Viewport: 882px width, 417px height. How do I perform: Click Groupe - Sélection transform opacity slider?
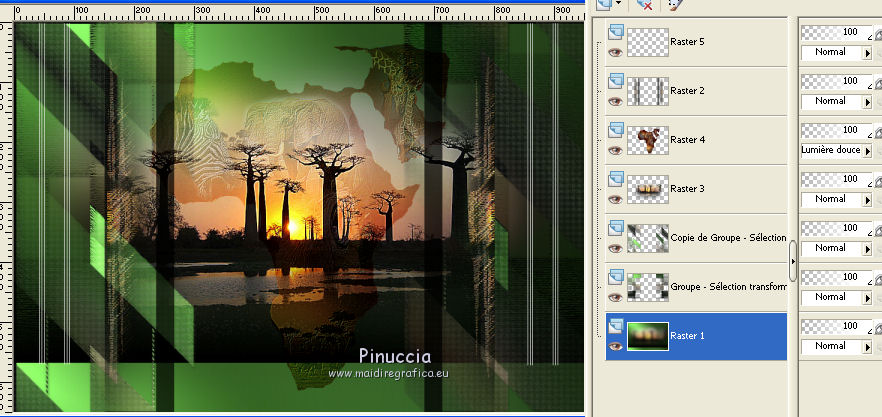click(x=836, y=277)
